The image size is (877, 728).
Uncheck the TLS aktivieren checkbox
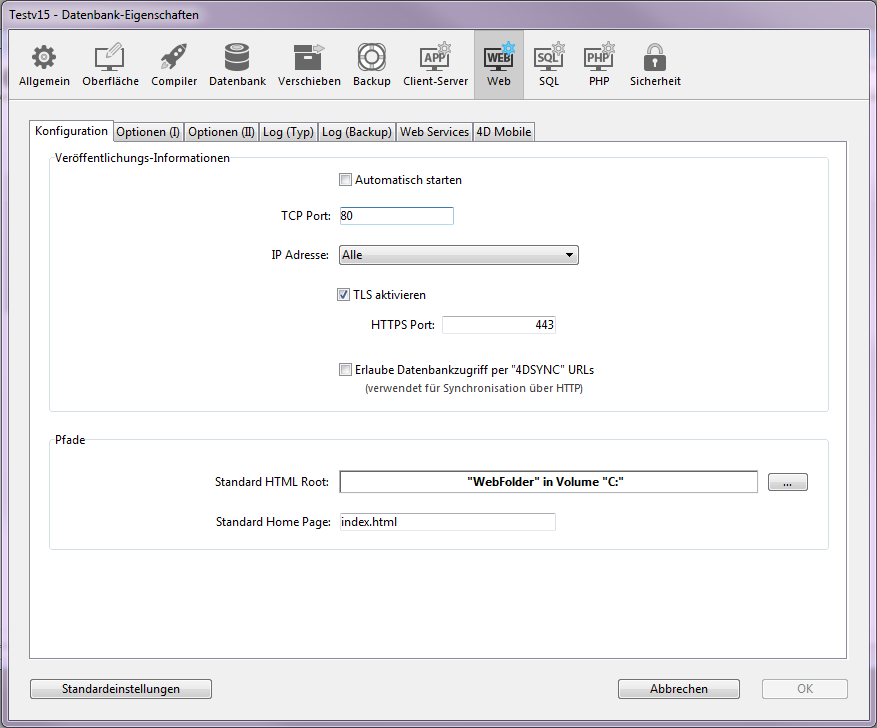click(344, 295)
